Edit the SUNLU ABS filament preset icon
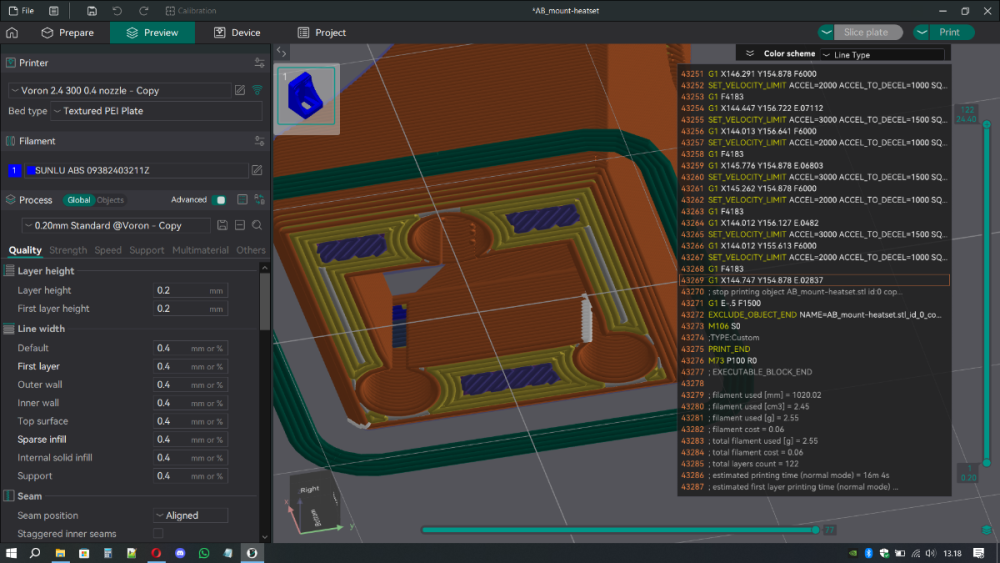 coord(257,170)
